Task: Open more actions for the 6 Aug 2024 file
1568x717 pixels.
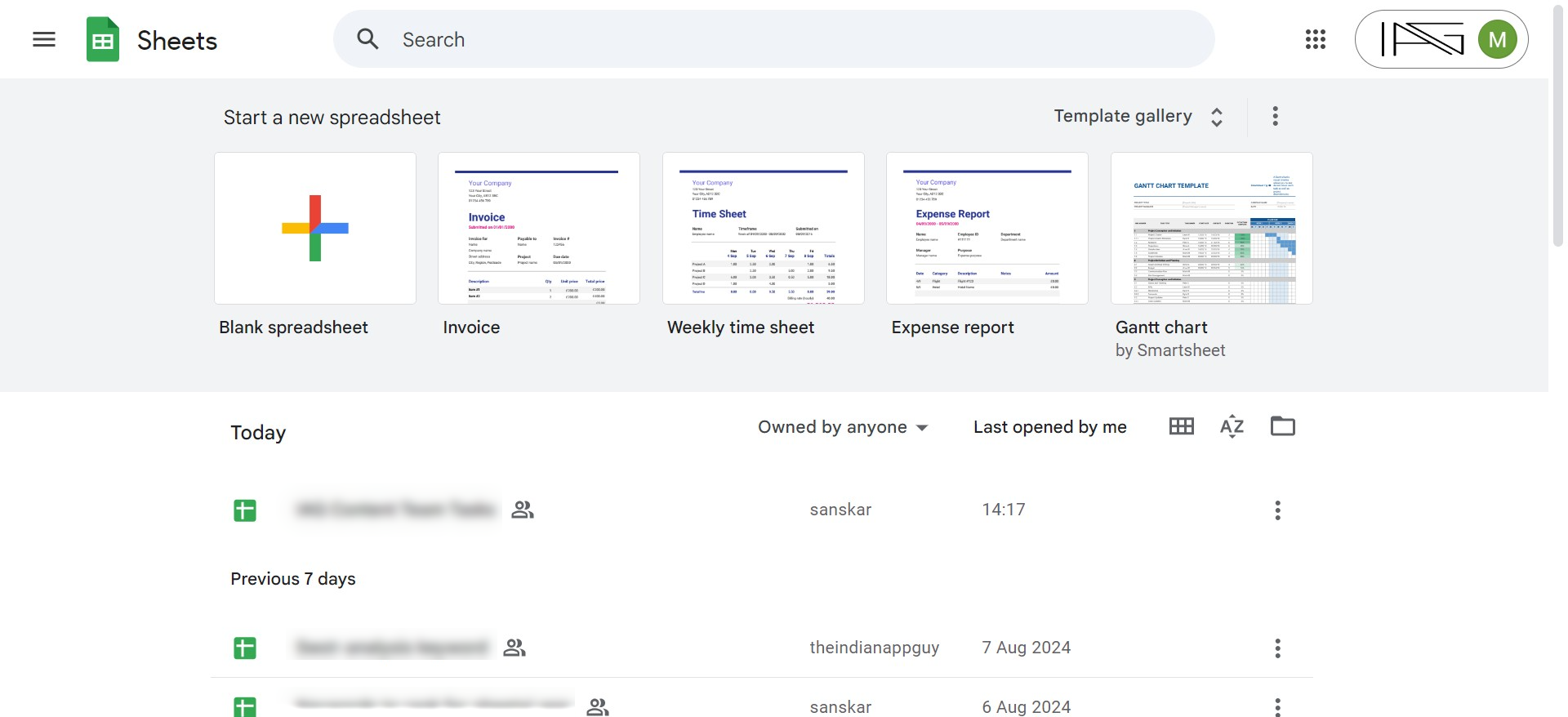Action: (1277, 706)
